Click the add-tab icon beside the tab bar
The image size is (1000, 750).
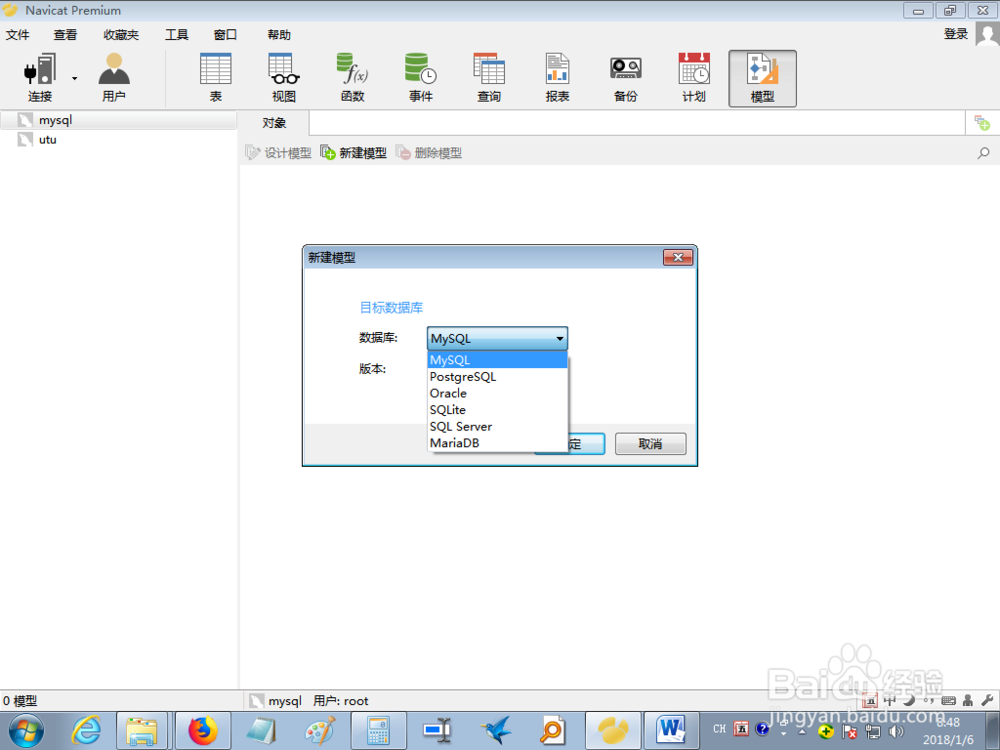pos(982,122)
